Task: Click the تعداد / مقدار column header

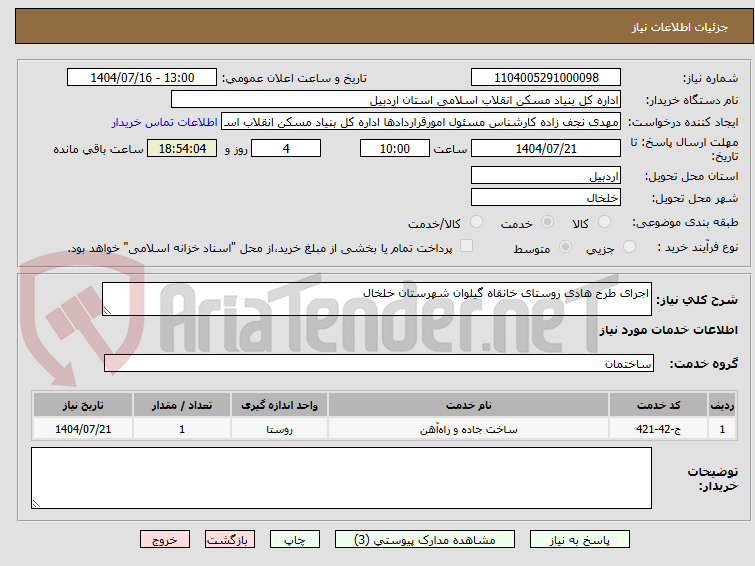Action: point(182,405)
